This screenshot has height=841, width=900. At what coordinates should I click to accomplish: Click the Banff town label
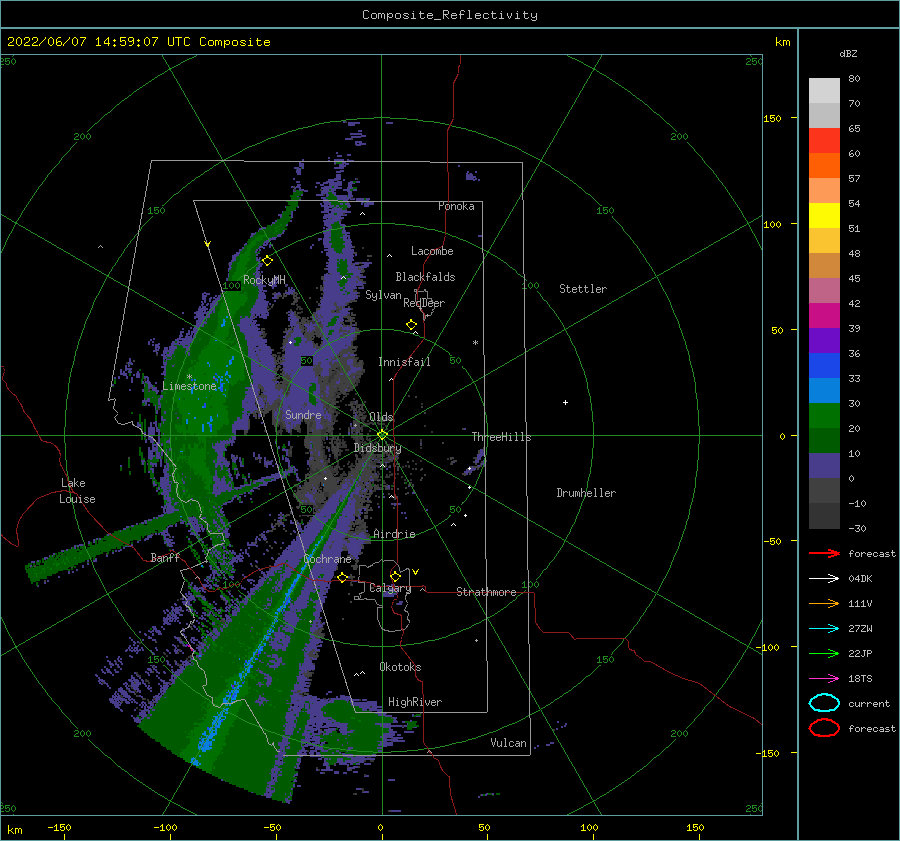coord(165,557)
